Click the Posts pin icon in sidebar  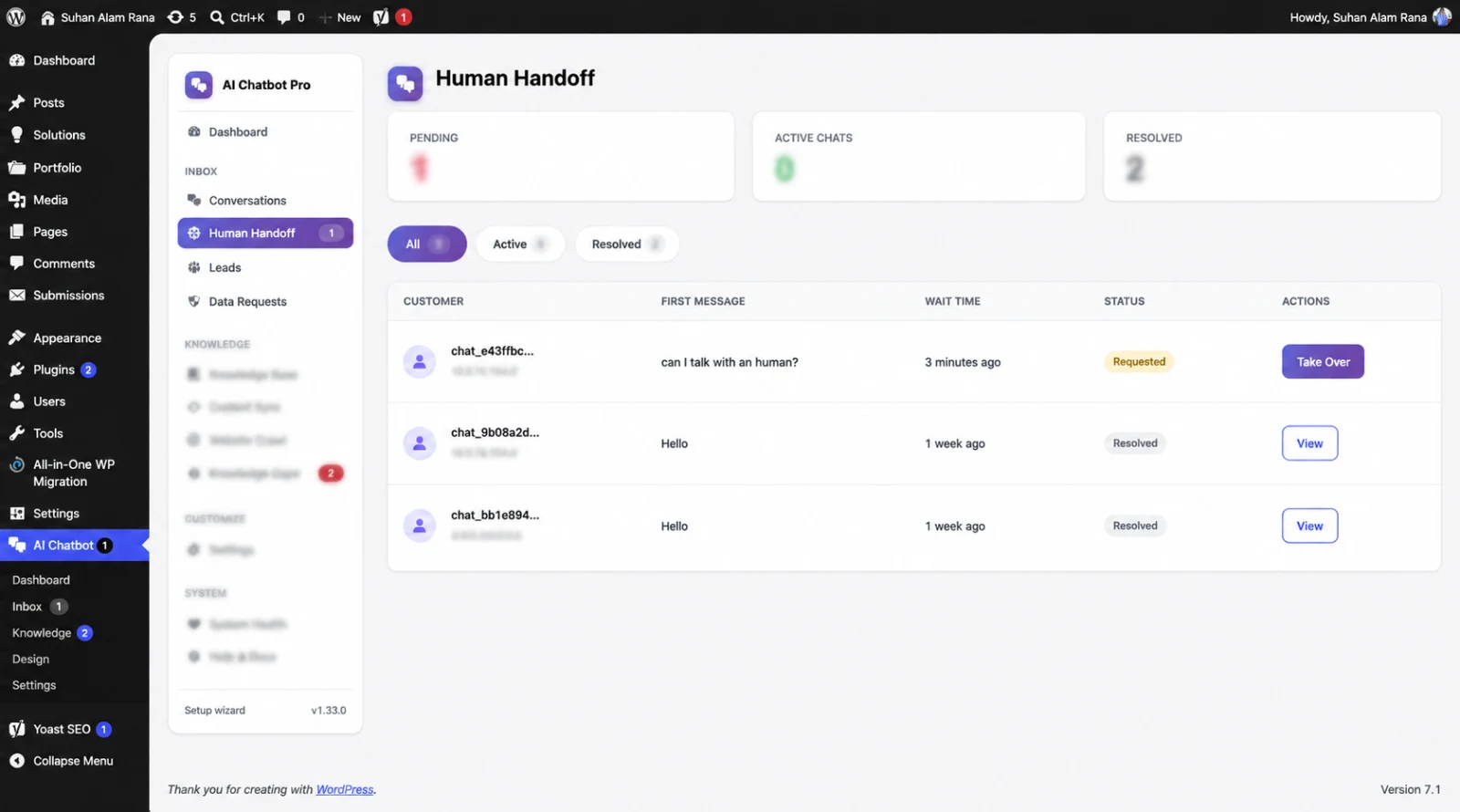coord(16,103)
